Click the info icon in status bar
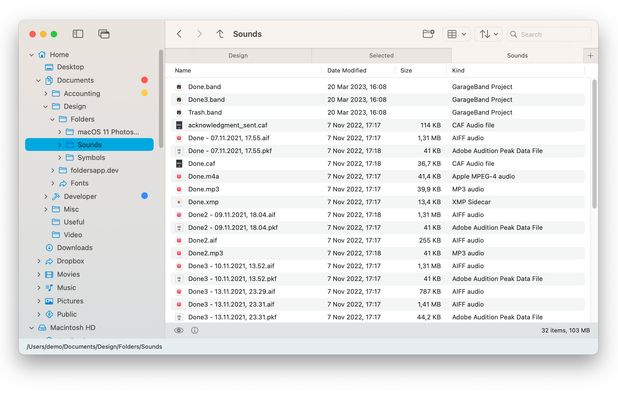The height and width of the screenshot is (394, 618). 195,331
